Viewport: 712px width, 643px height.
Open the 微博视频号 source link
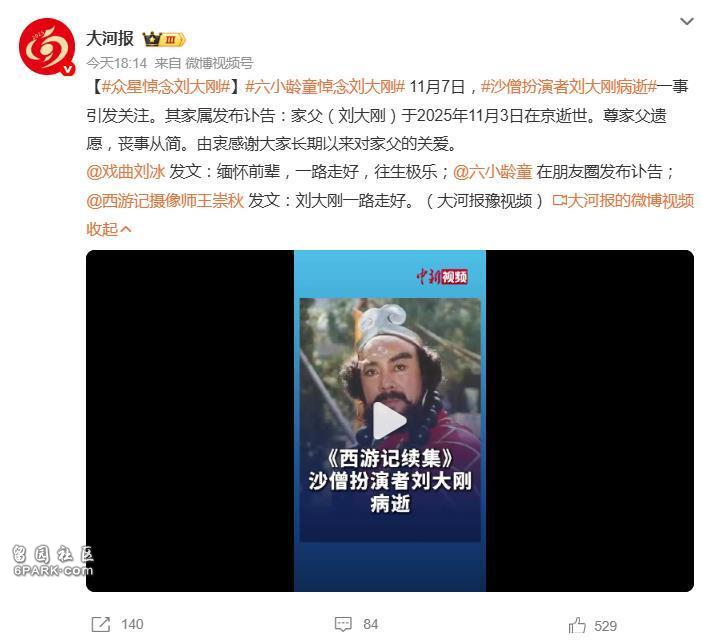[x=219, y=63]
